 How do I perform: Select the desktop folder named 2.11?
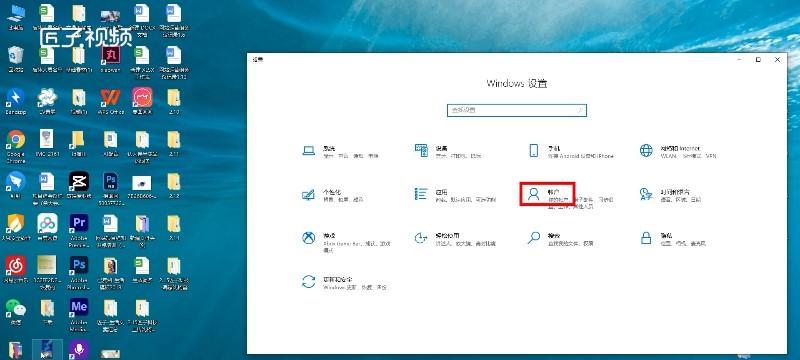point(173,144)
